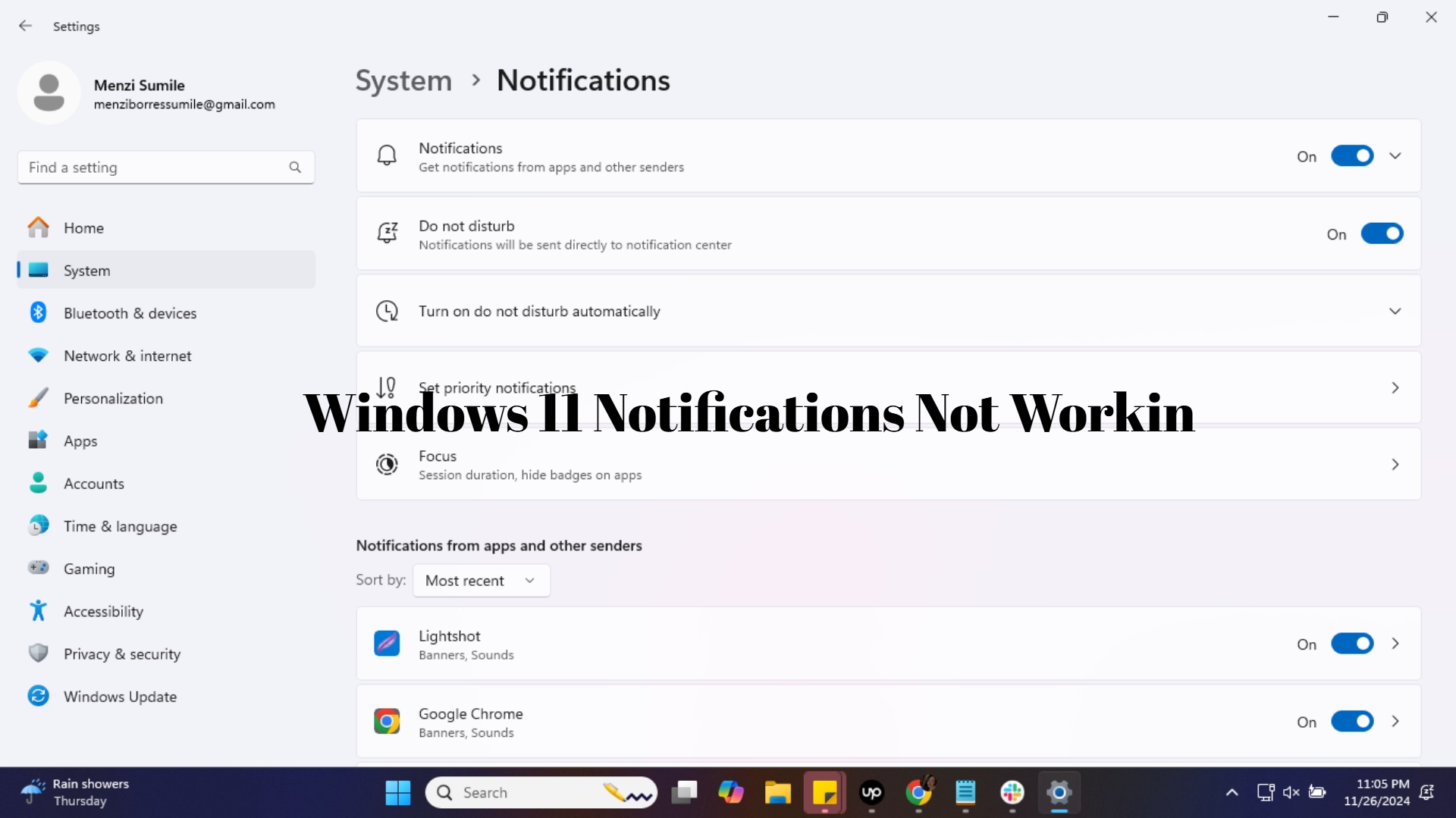Screen dimensions: 1456x818
Task: Turn off Google Chrome notifications
Action: click(x=1351, y=721)
